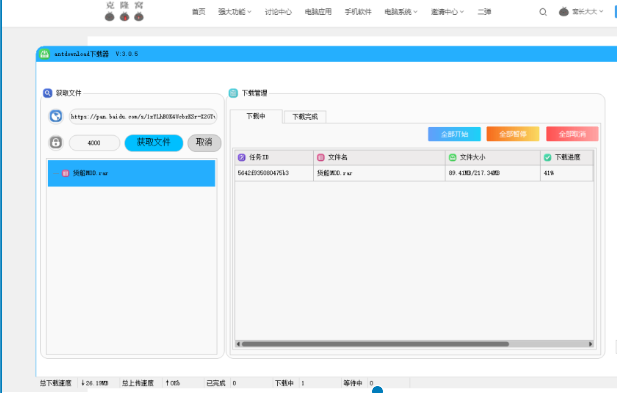This screenshot has height=393, width=617.
Task: Select the rar file row in left file list
Action: [131, 173]
